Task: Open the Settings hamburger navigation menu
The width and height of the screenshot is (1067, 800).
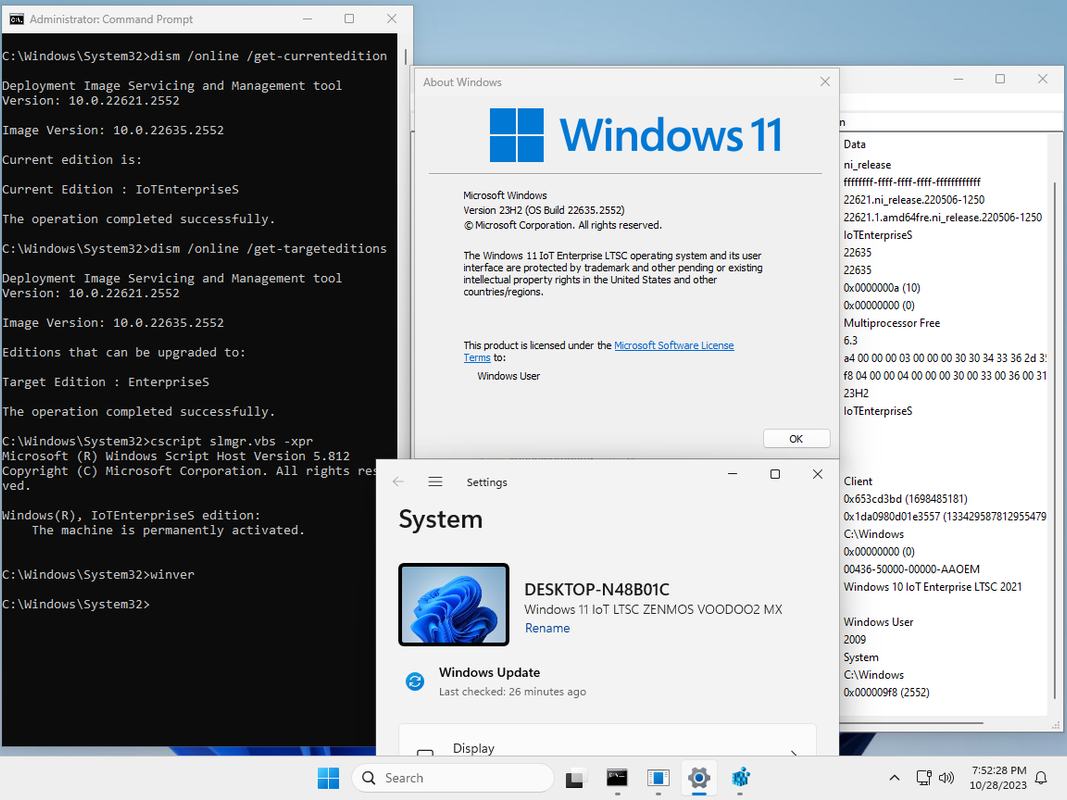Action: click(436, 482)
